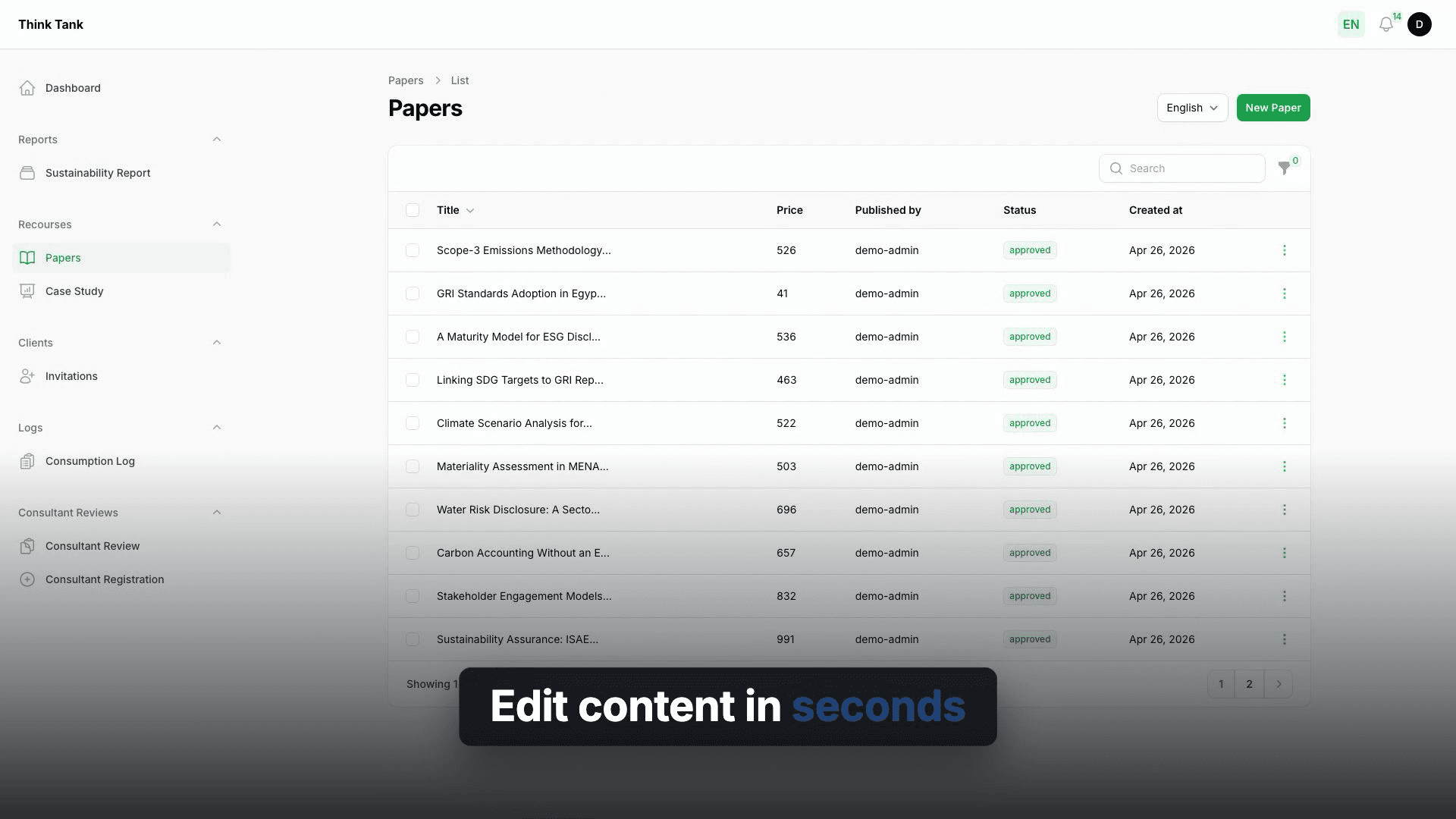Toggle the select-all checkbox in header
The image size is (1456, 819).
413,210
